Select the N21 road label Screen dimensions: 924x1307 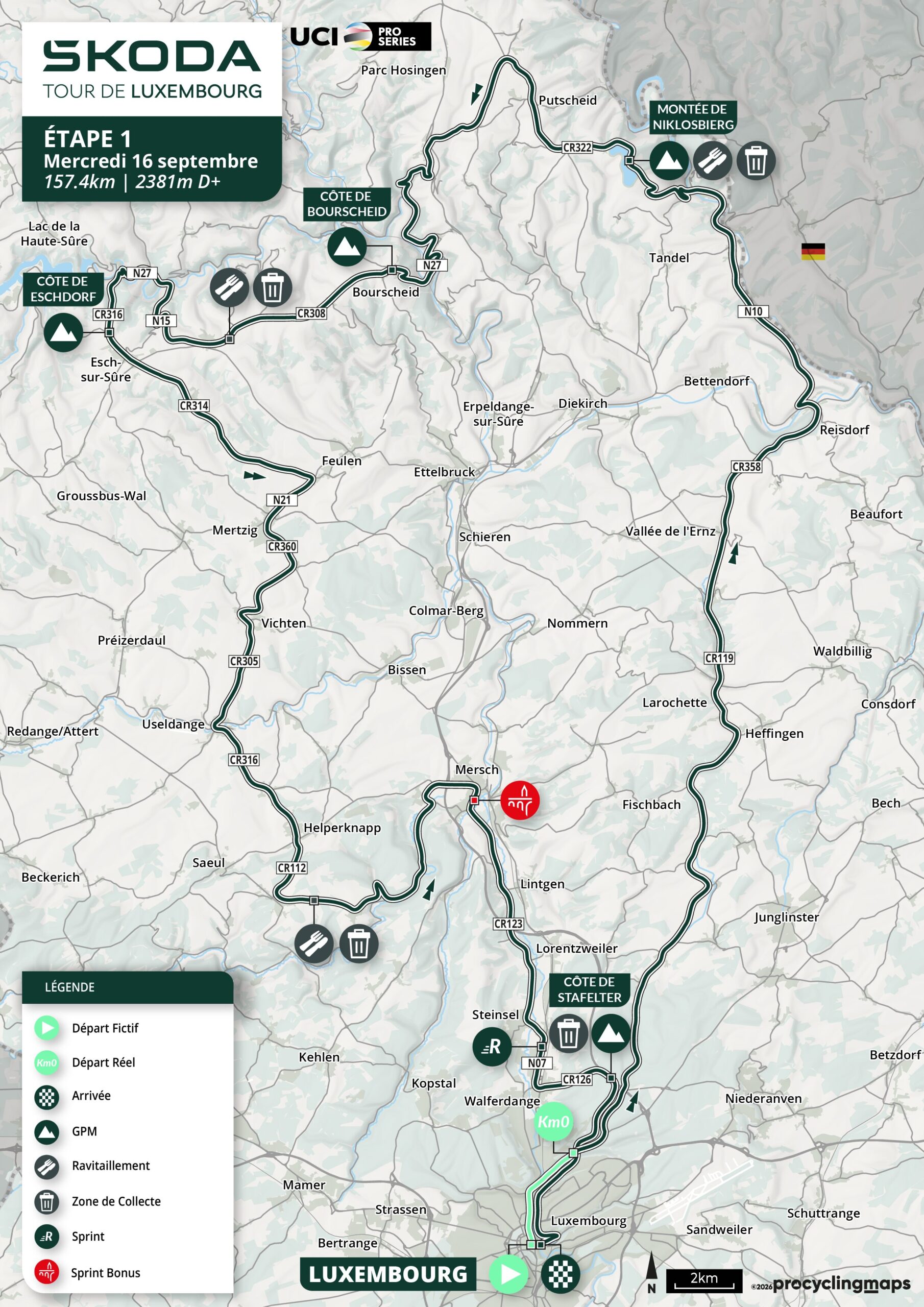tap(282, 500)
